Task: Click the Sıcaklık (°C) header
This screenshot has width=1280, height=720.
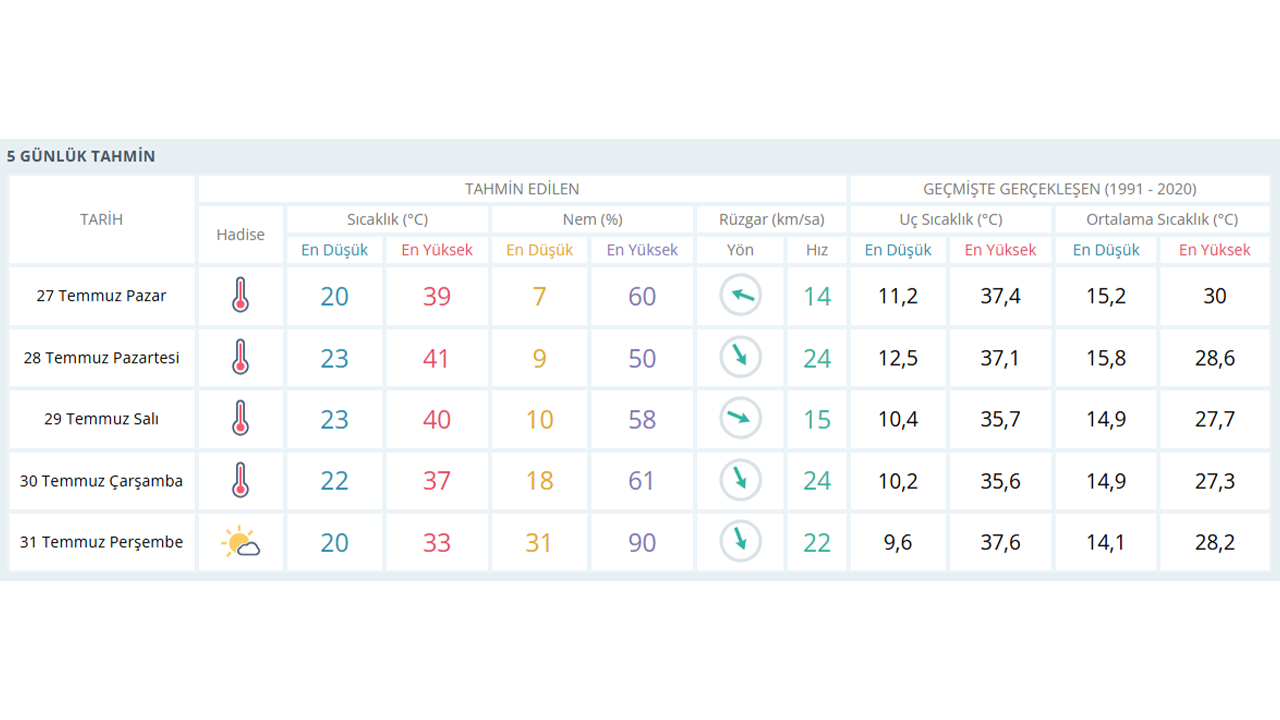Action: pos(387,219)
